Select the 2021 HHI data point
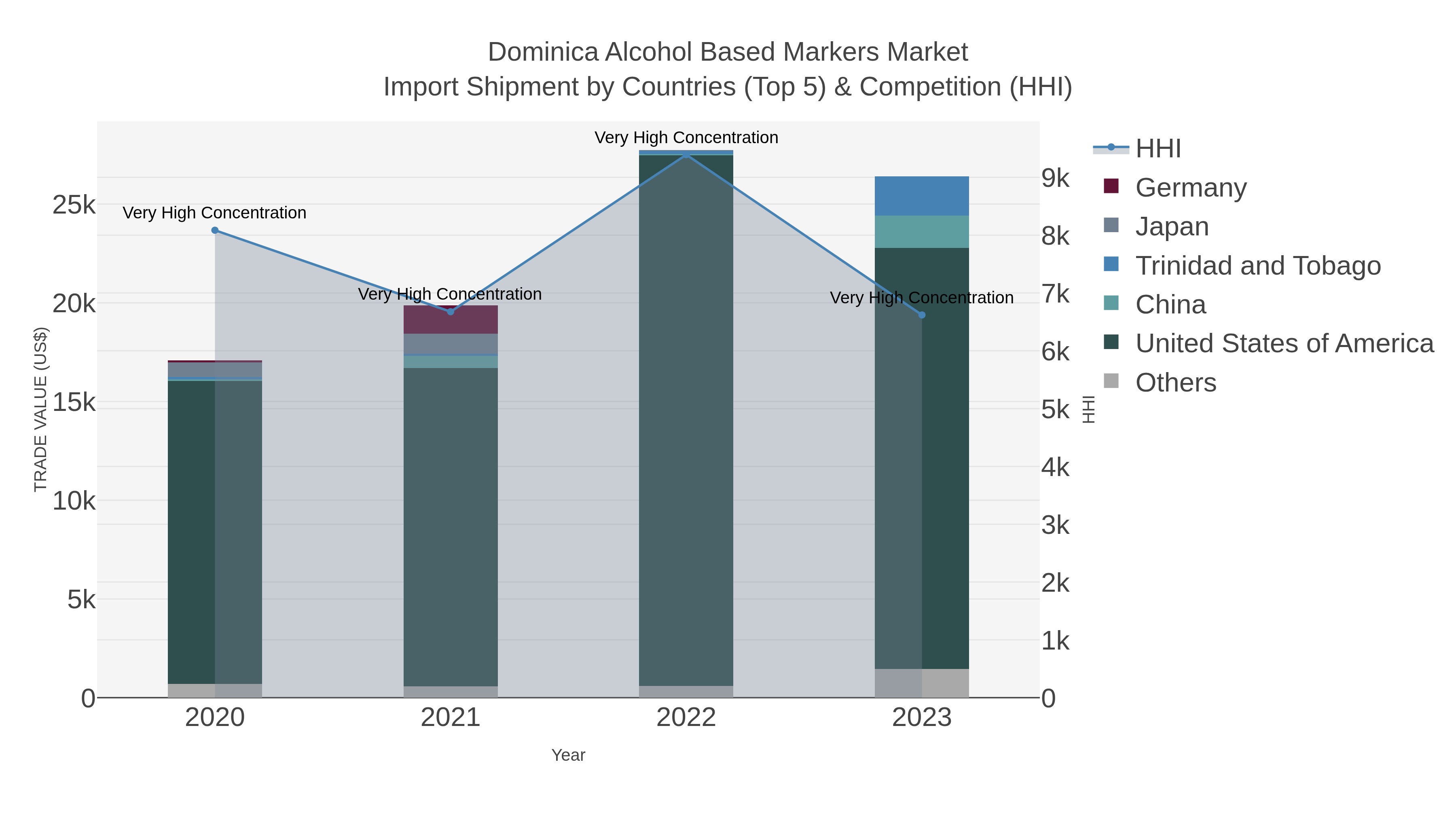1456x819 pixels. [x=451, y=312]
